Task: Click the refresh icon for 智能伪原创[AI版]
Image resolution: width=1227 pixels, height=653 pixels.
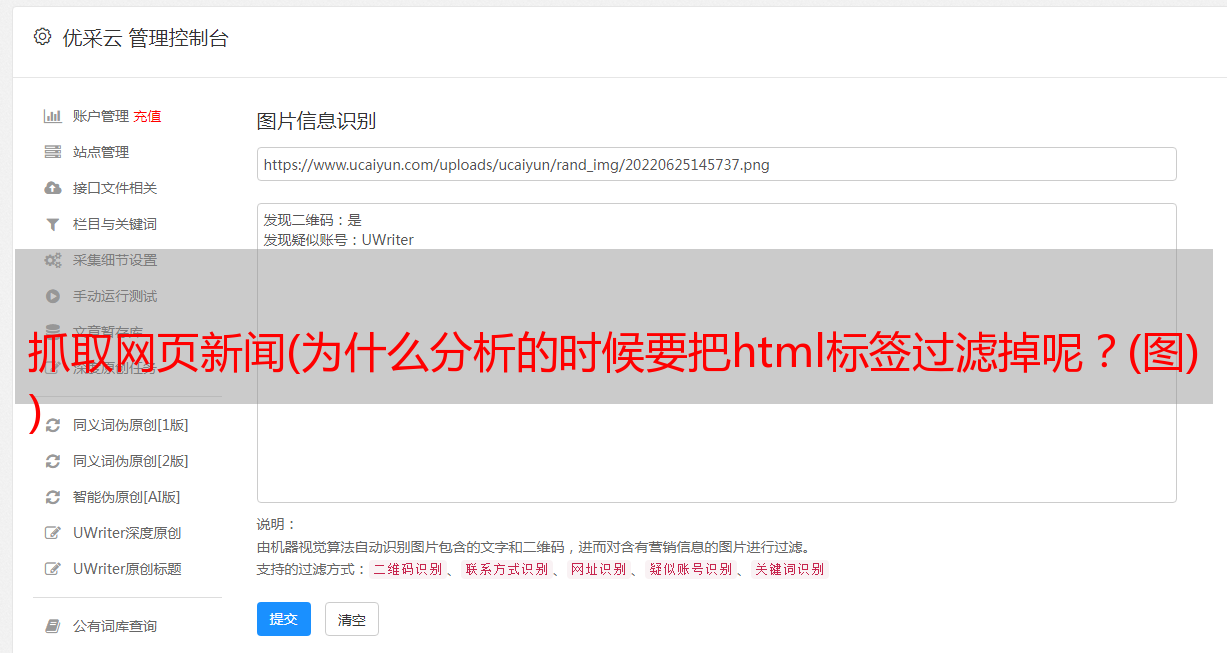Action: click(53, 497)
